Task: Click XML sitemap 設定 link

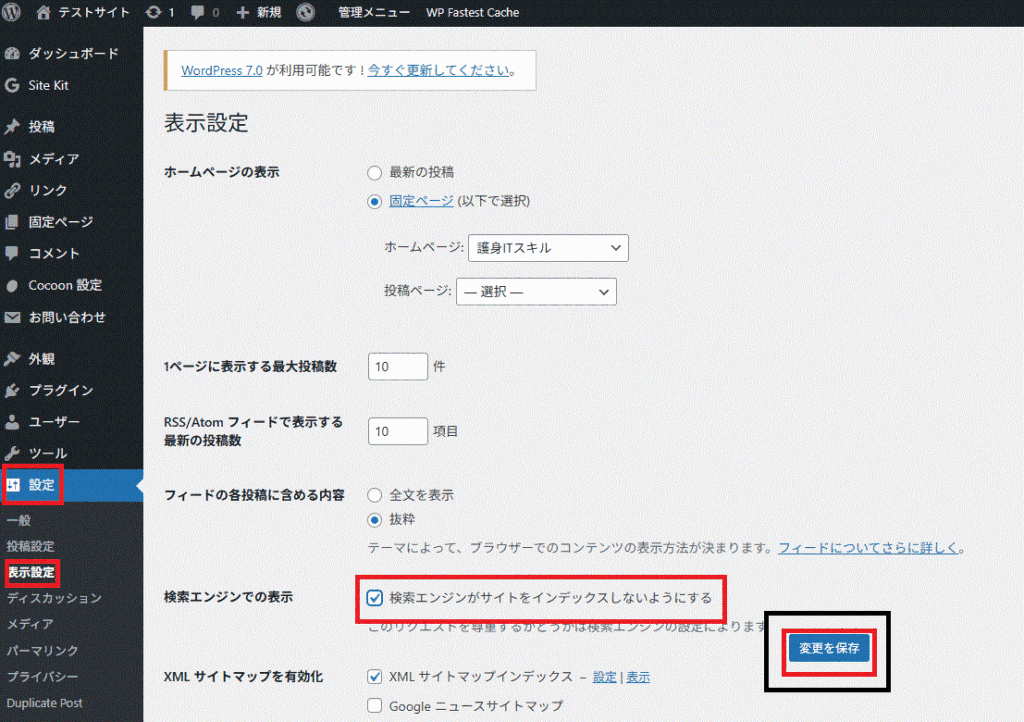Action: [x=604, y=677]
